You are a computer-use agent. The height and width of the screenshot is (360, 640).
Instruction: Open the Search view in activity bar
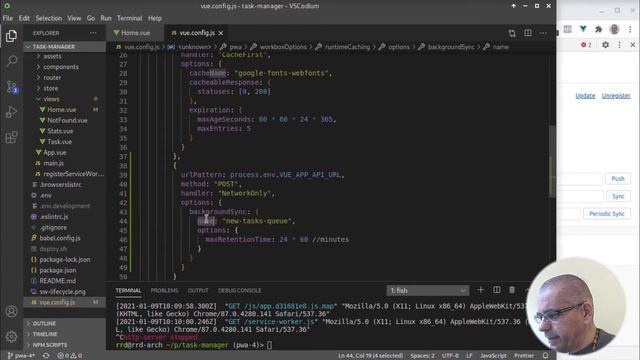(x=11, y=62)
